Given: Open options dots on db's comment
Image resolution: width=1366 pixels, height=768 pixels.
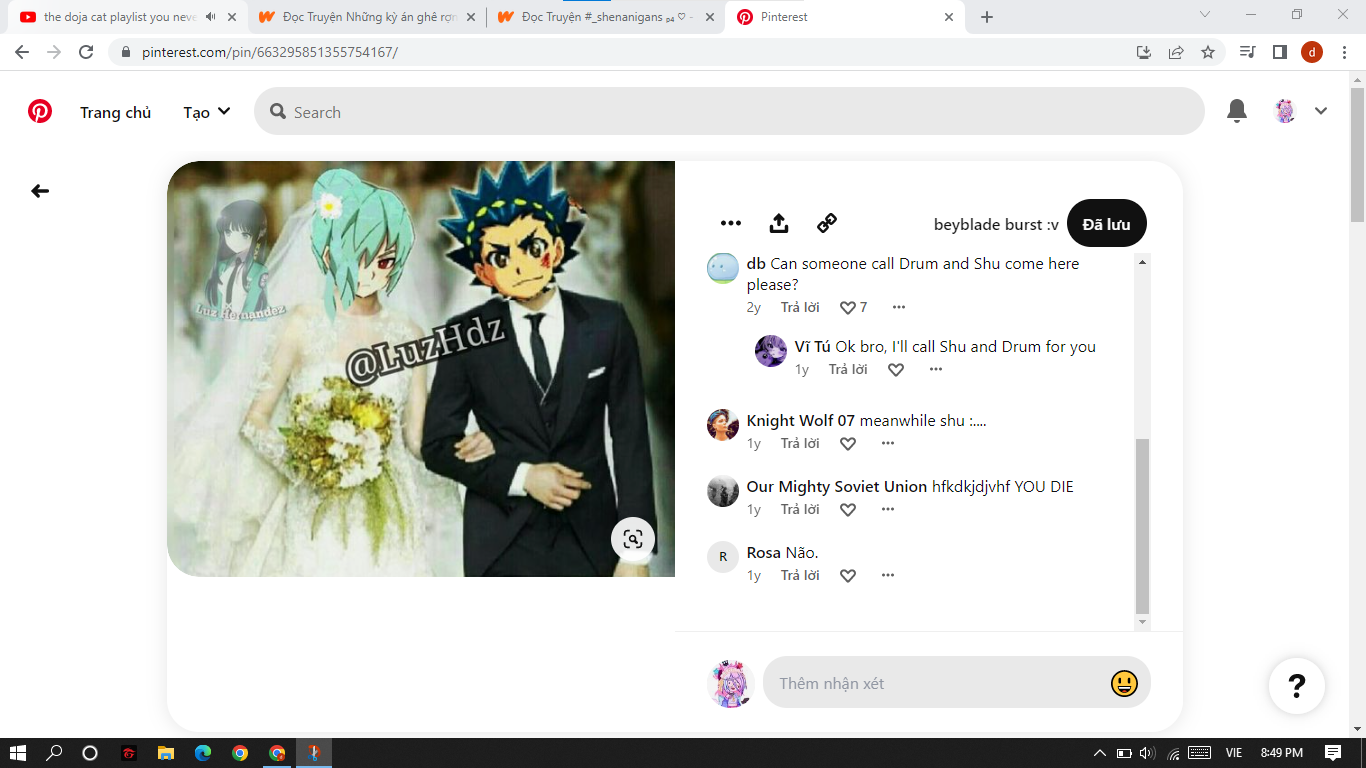Looking at the screenshot, I should (x=899, y=307).
